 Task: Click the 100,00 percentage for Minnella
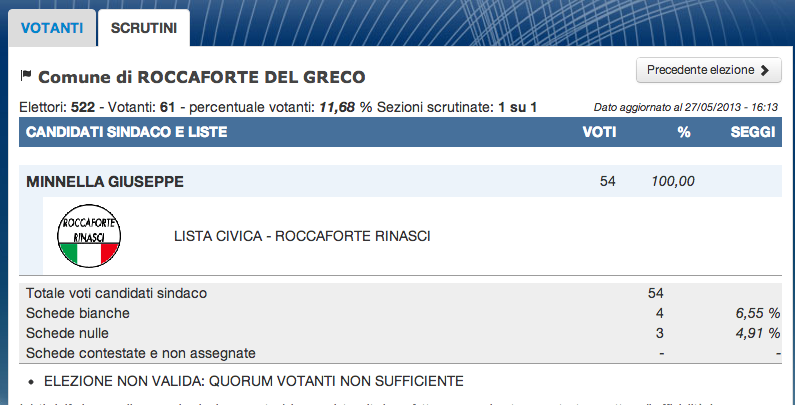(x=673, y=181)
